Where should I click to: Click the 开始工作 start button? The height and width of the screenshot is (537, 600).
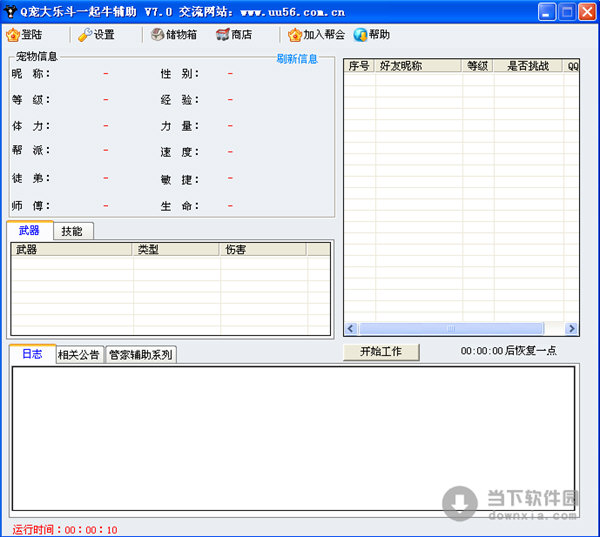pyautogui.click(x=381, y=352)
